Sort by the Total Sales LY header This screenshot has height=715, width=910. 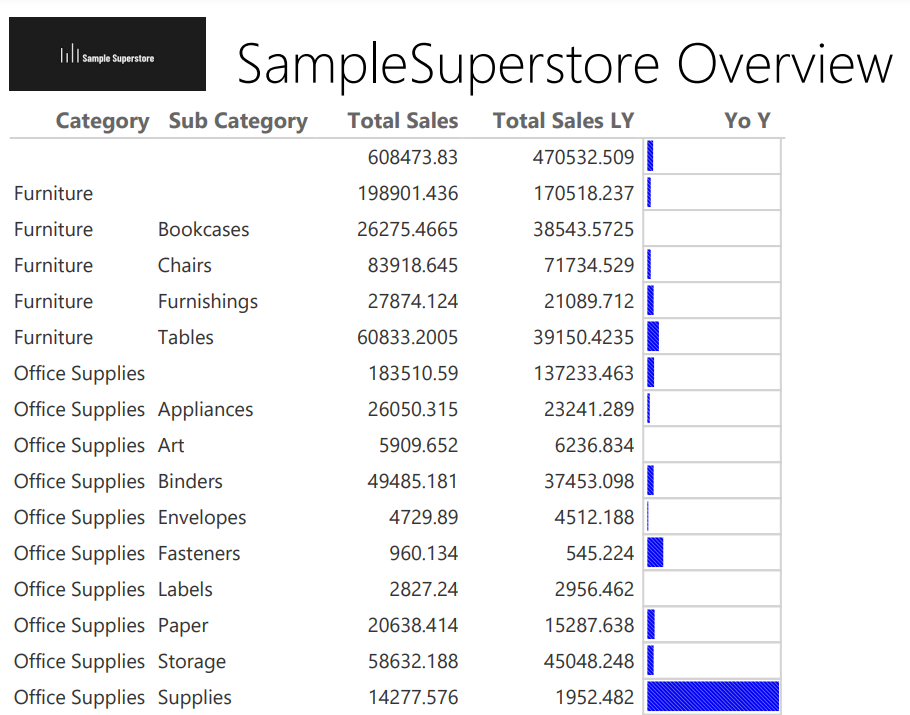click(563, 120)
